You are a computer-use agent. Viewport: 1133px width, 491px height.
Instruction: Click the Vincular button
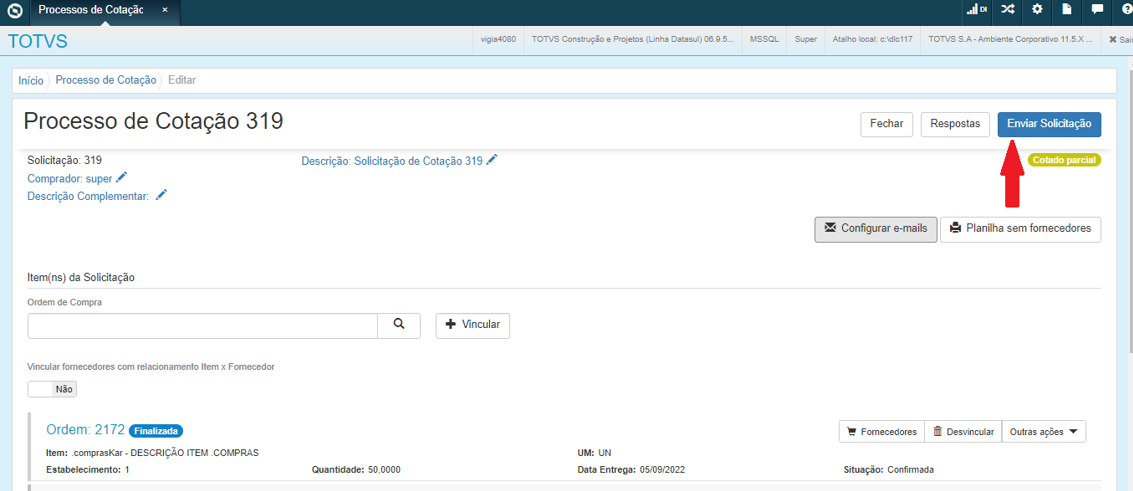473,325
